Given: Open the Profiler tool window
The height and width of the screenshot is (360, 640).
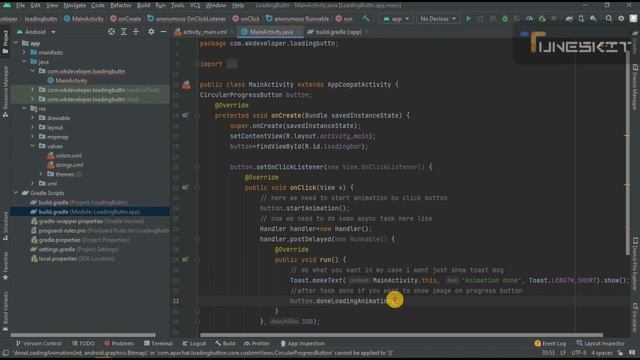Looking at the screenshot, I should [257, 343].
